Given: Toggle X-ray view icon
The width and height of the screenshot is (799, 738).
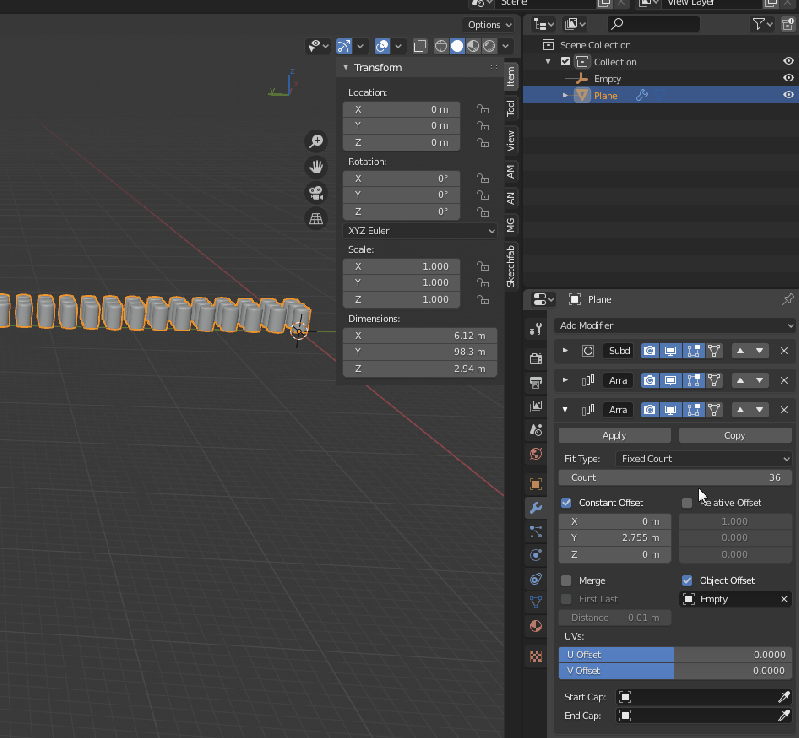Looking at the screenshot, I should (420, 46).
